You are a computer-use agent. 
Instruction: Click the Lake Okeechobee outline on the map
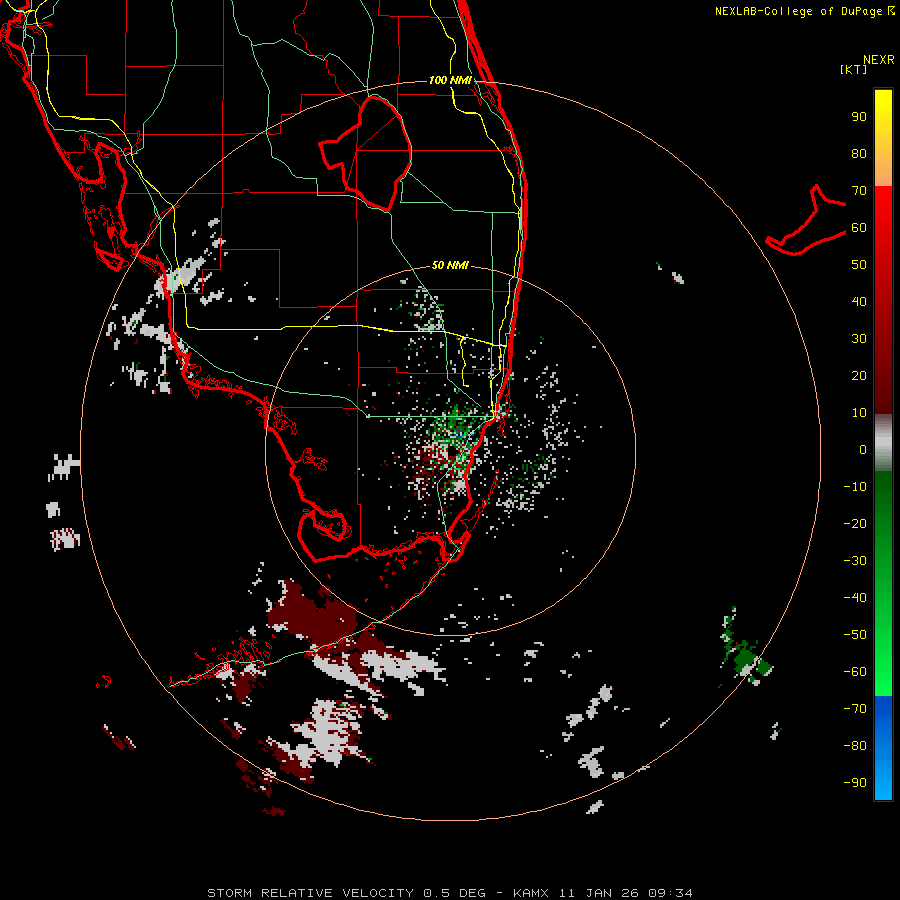[x=366, y=154]
